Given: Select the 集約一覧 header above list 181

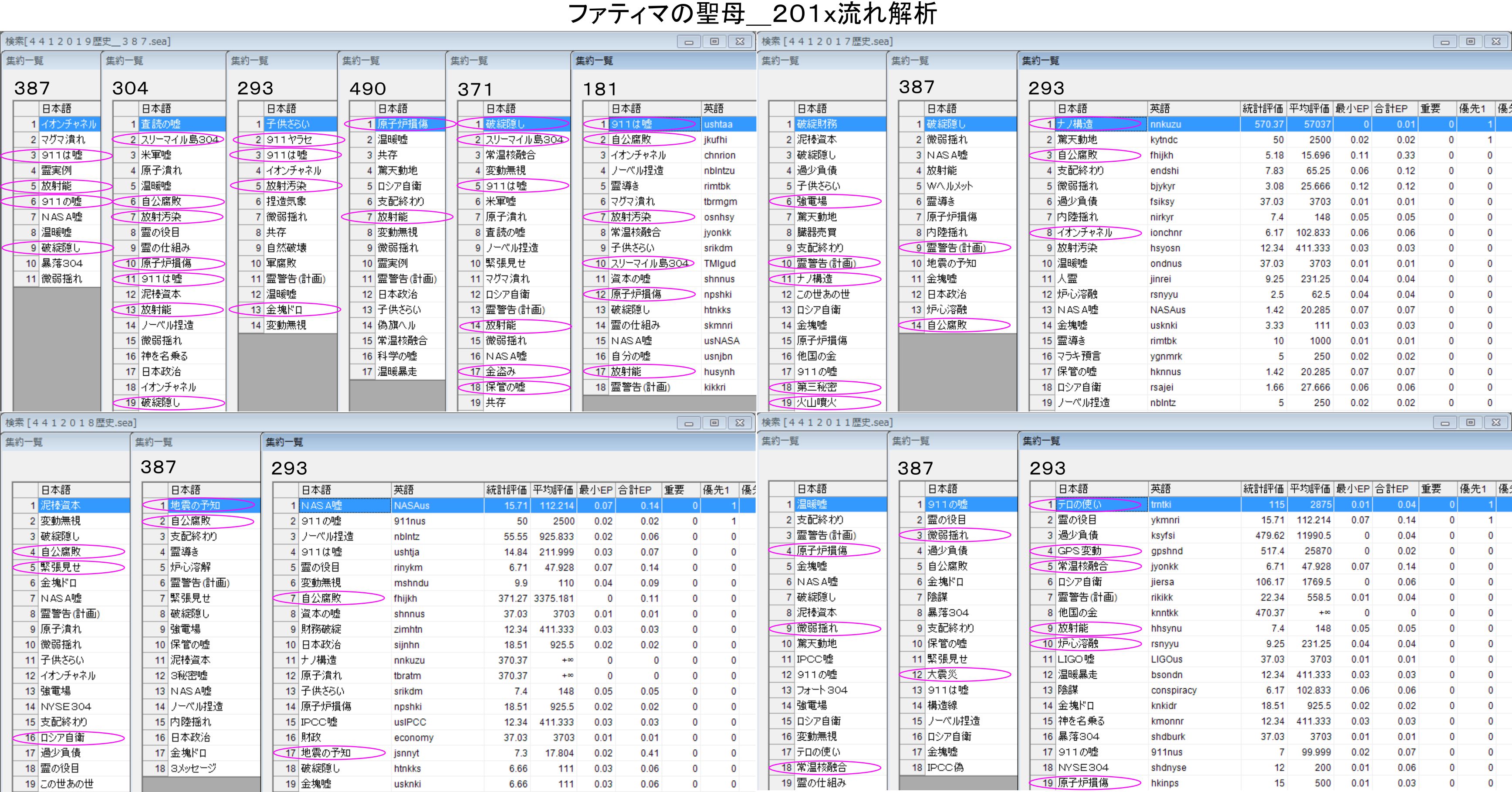Looking at the screenshot, I should tap(594, 61).
